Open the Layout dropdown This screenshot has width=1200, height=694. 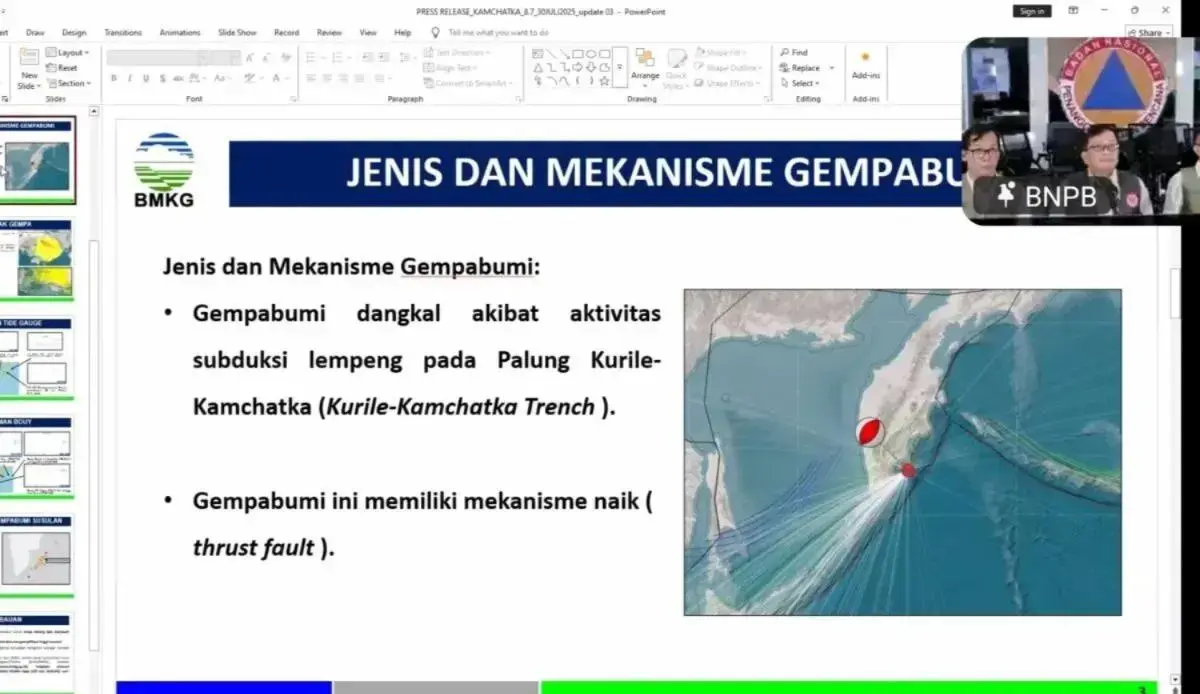[69, 52]
